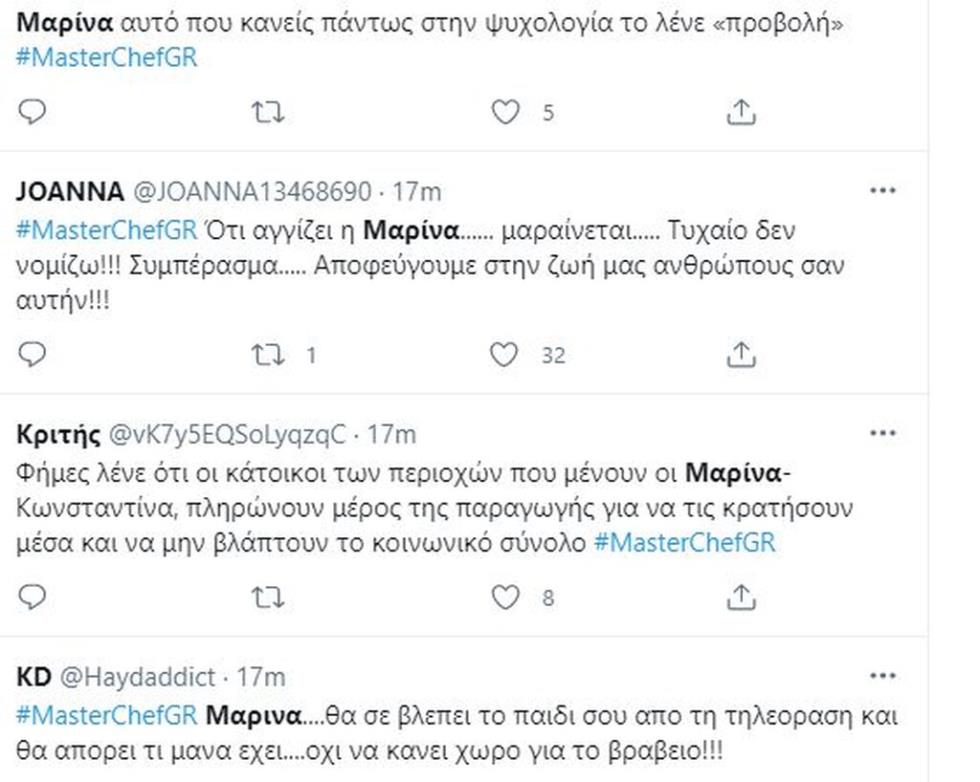Reply to JOANNA's tweet
The width and height of the screenshot is (980, 782).
pyautogui.click(x=32, y=354)
